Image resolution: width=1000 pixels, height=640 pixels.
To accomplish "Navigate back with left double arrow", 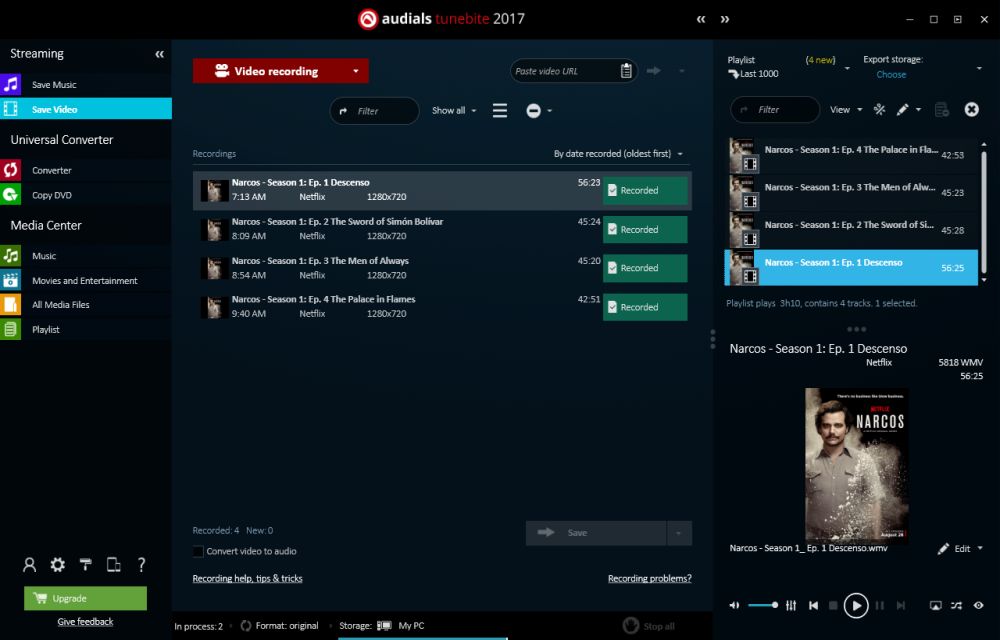I will coord(701,19).
